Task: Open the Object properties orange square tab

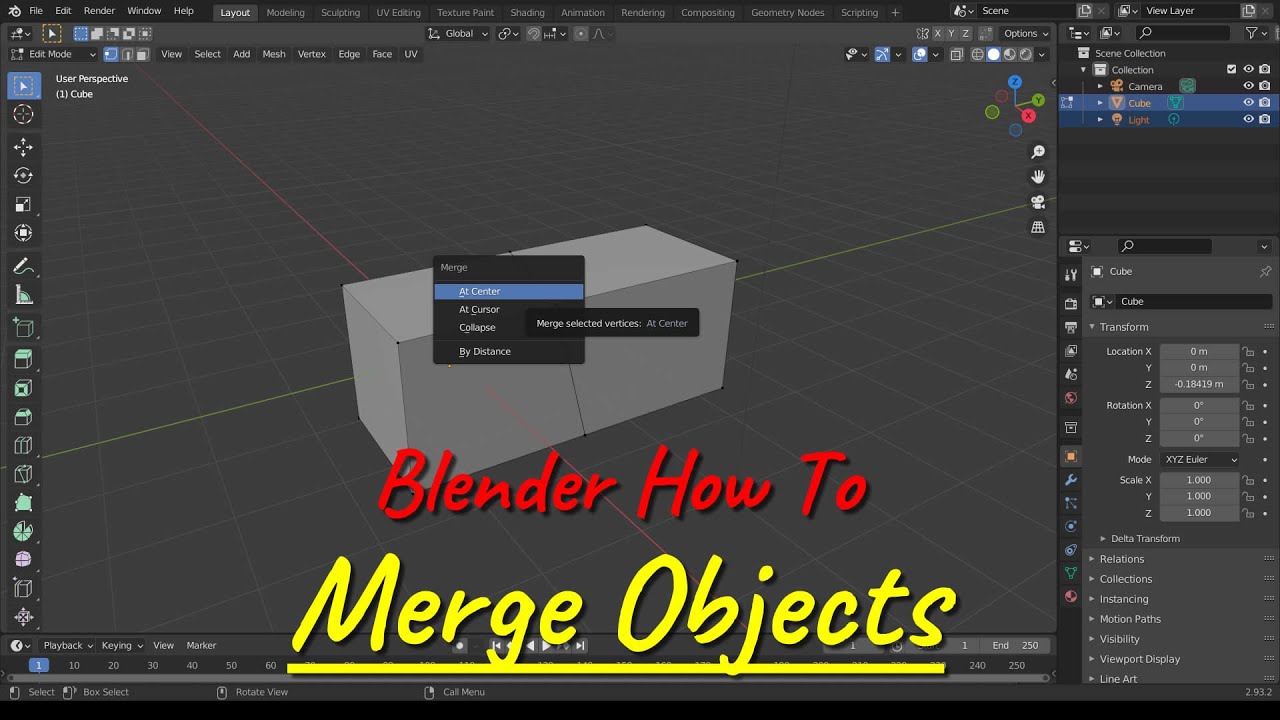Action: tap(1071, 456)
